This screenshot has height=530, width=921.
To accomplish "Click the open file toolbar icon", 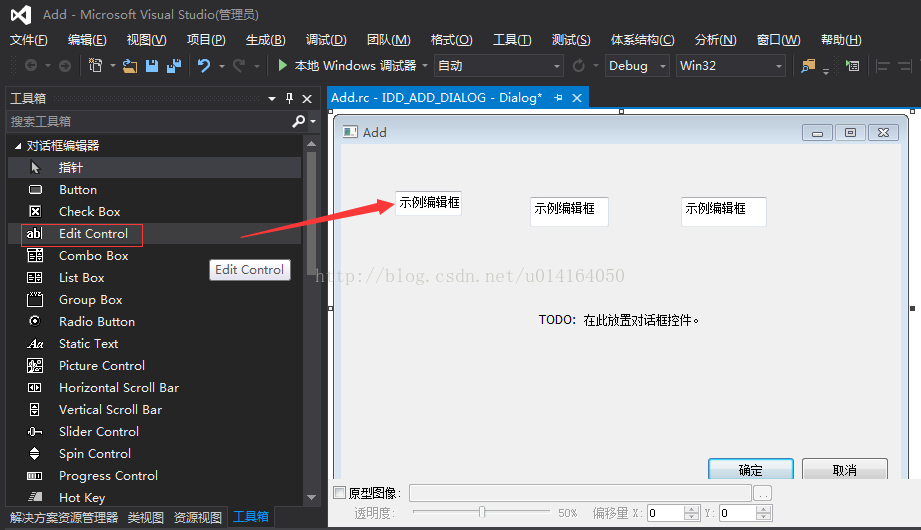I will 130,66.
